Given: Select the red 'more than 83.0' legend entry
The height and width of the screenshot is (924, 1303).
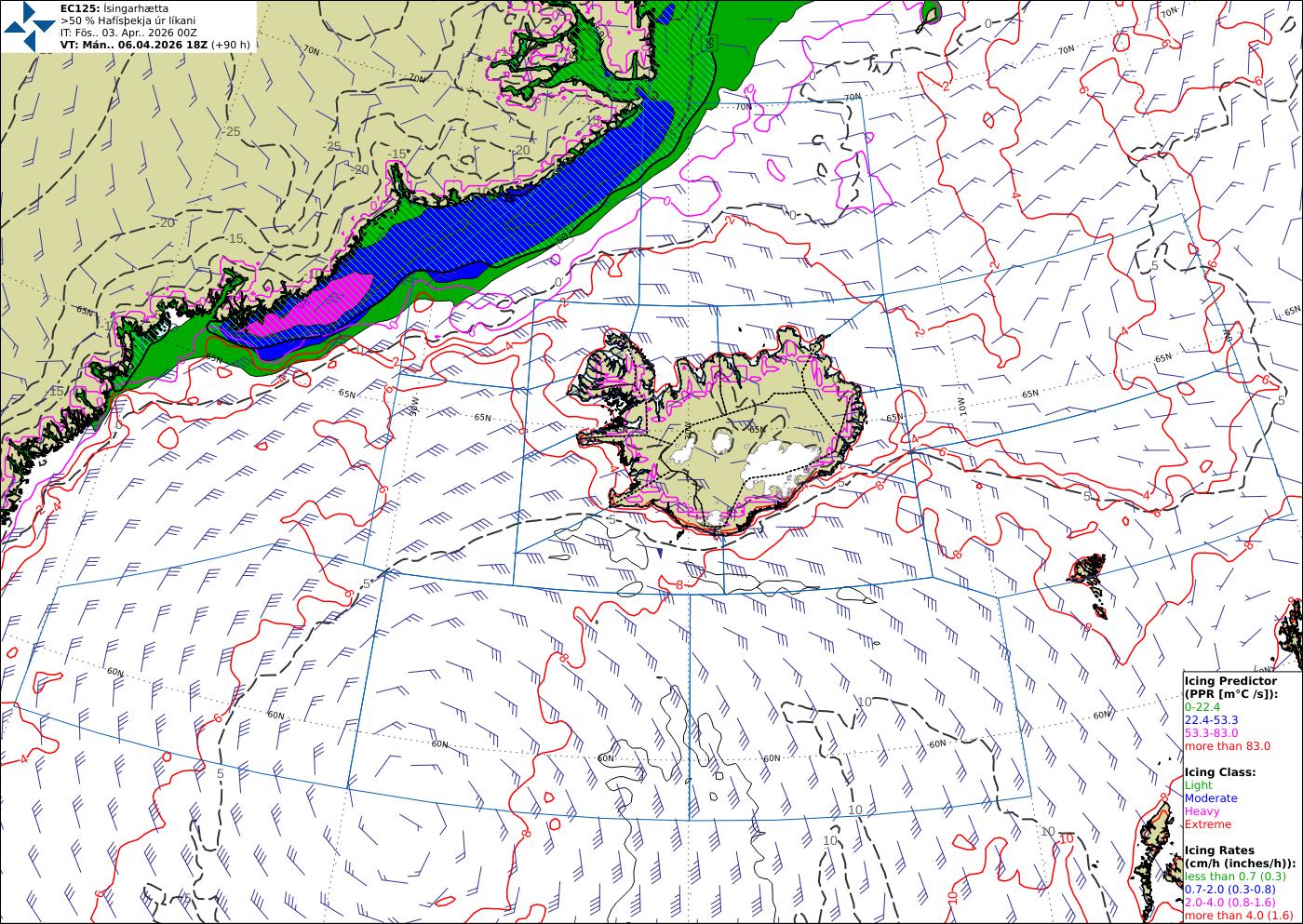Looking at the screenshot, I should click(1227, 746).
